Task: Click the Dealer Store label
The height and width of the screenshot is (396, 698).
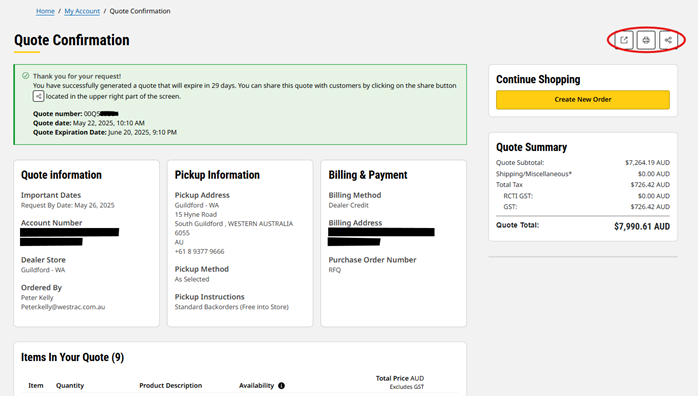Action: (43, 260)
